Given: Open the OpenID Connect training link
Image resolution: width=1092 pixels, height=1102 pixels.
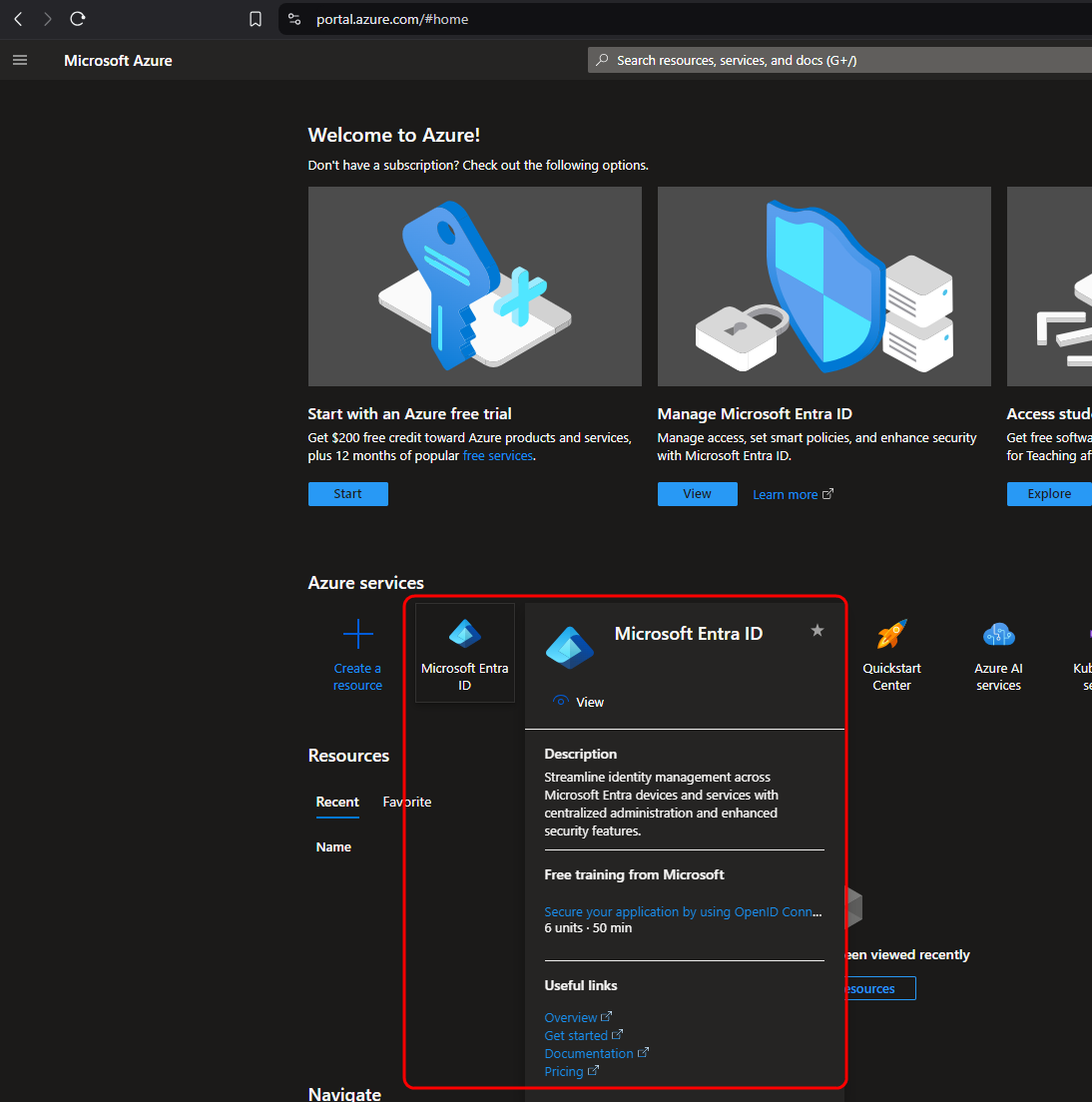Looking at the screenshot, I should [x=683, y=911].
